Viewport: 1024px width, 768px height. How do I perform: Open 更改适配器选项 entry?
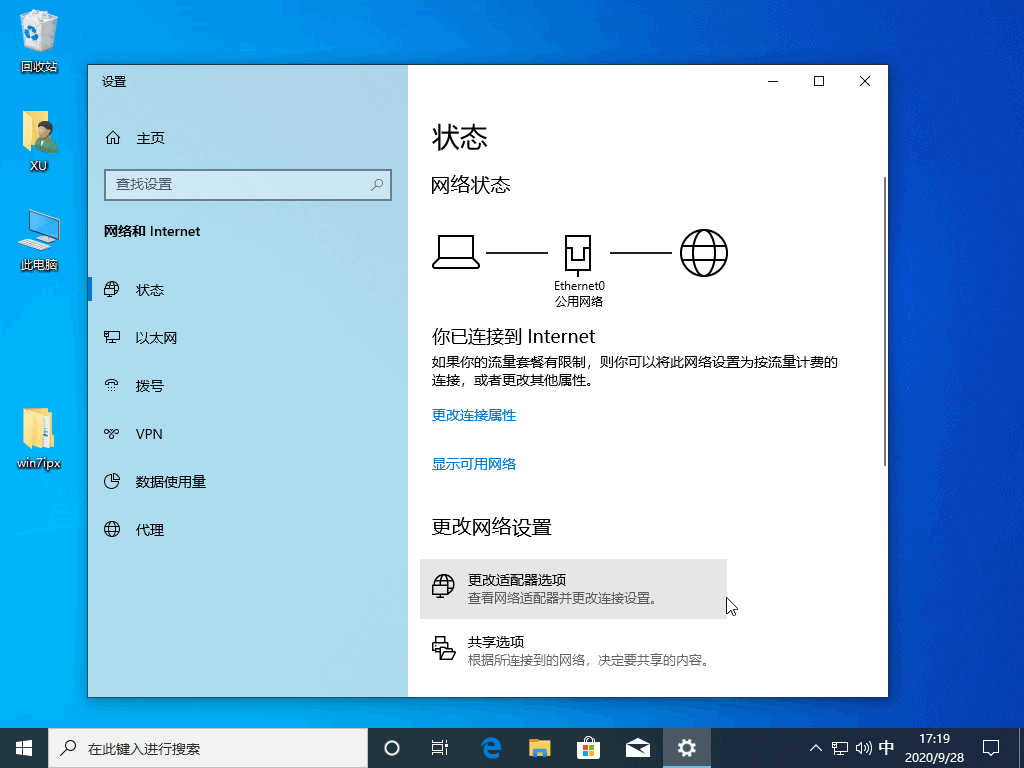click(x=573, y=588)
